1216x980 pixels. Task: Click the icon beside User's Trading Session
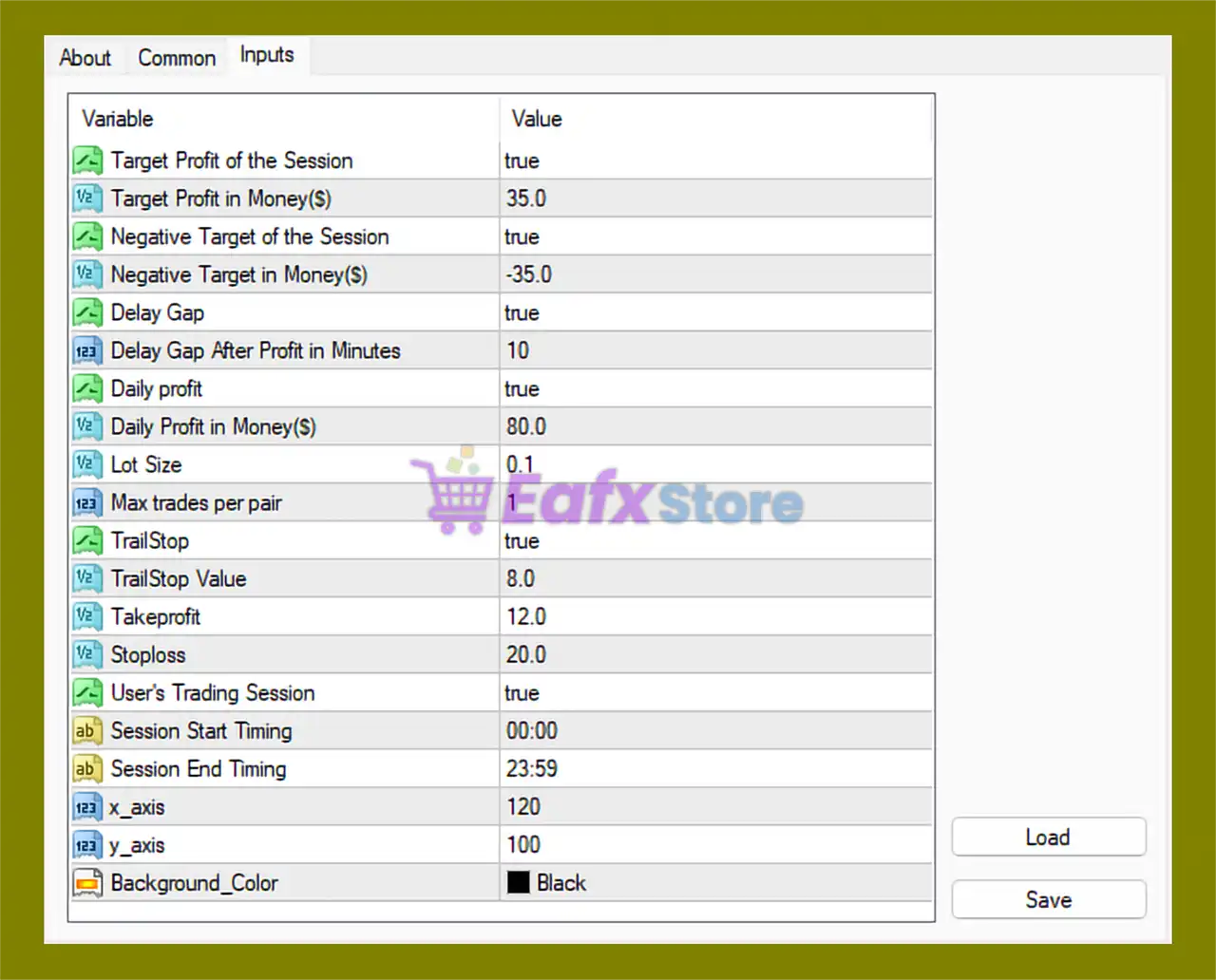[87, 692]
